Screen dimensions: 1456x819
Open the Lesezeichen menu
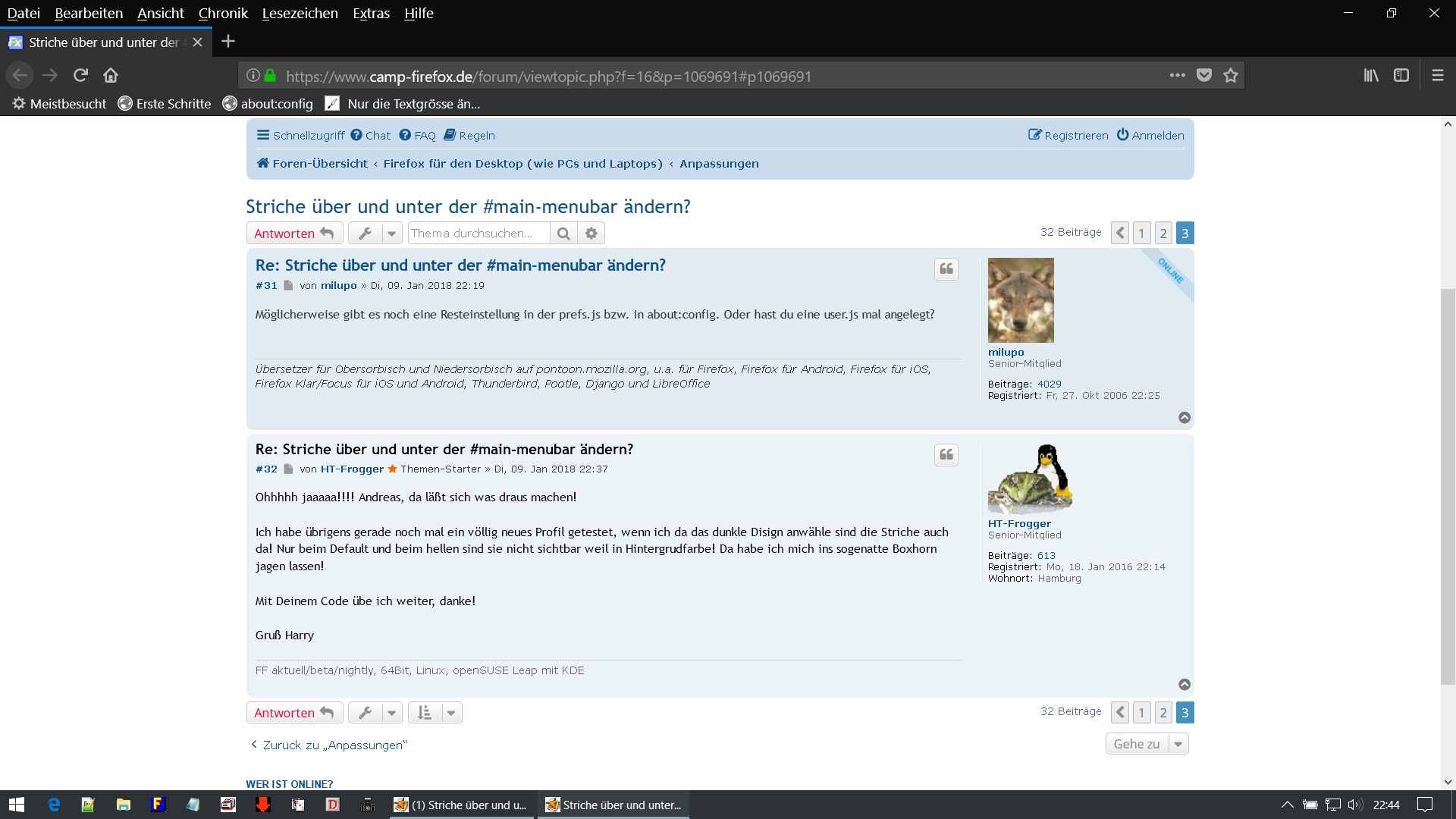pos(300,13)
